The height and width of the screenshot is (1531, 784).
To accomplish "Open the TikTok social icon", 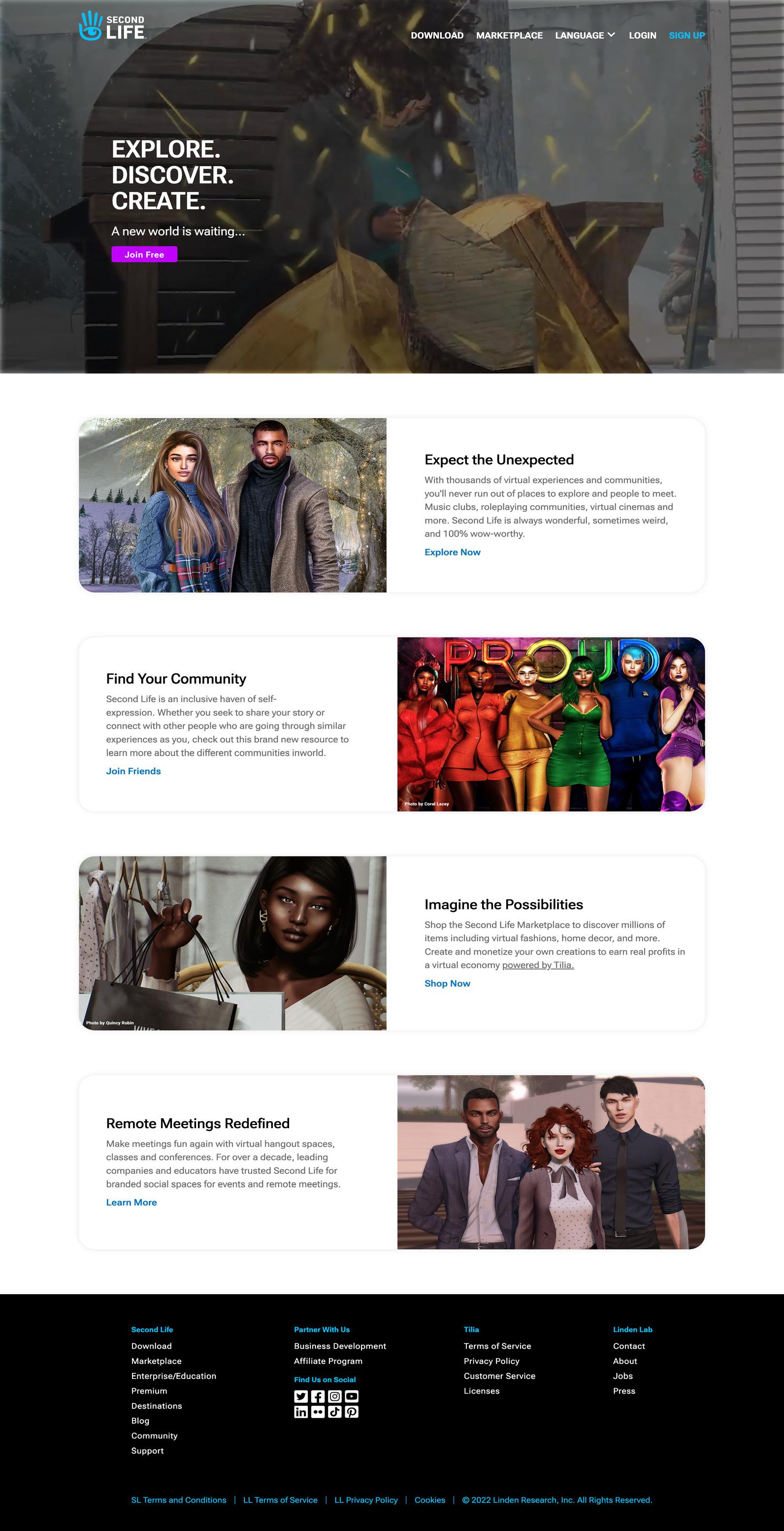I will 335,1412.
